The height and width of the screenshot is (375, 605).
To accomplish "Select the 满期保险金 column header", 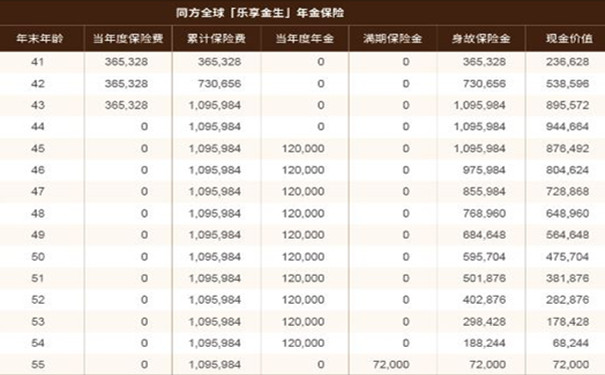I will pyautogui.click(x=392, y=39).
